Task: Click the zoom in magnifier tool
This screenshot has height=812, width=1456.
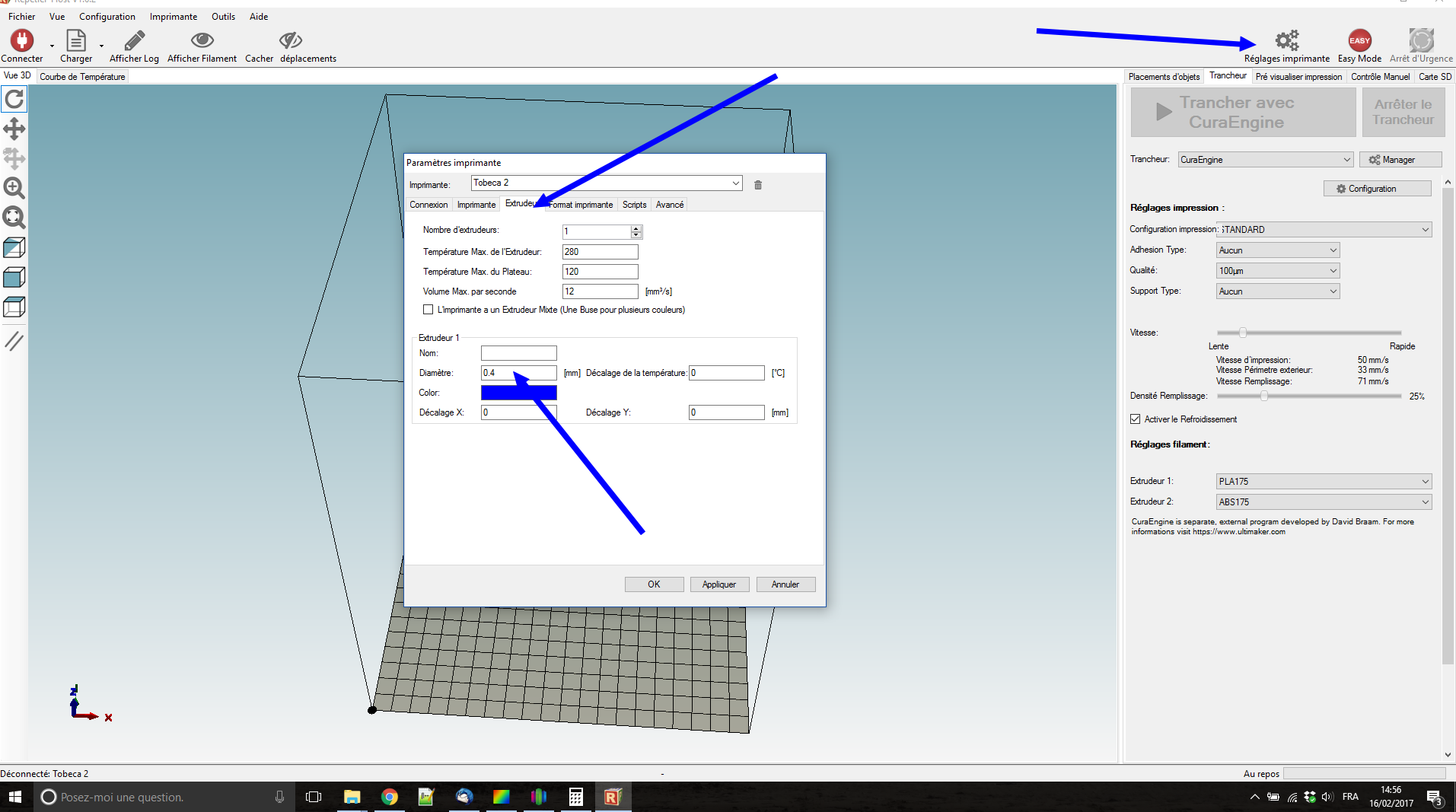Action: [14, 188]
